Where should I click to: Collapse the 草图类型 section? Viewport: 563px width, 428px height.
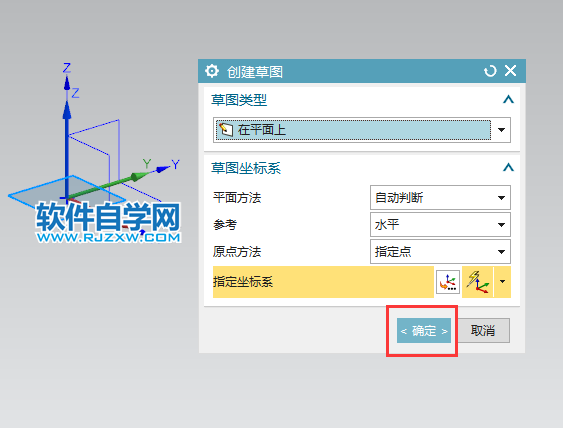coord(508,99)
